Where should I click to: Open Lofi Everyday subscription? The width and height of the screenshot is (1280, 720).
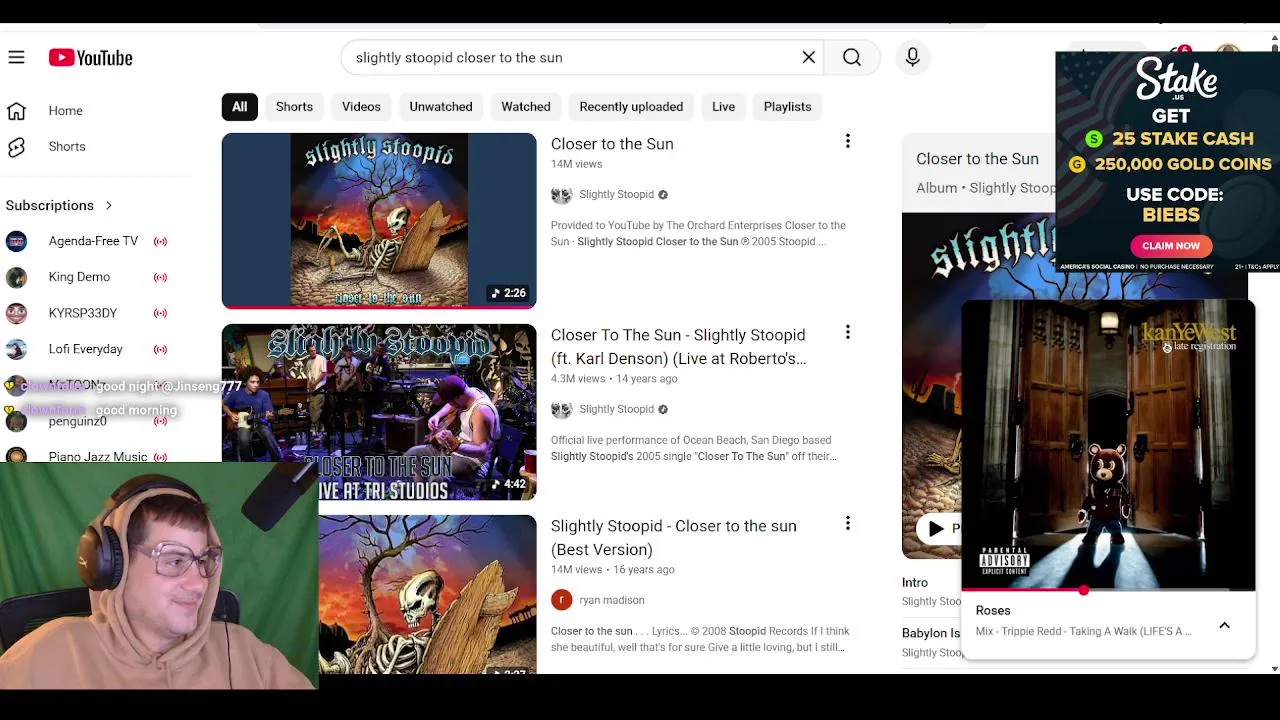pyautogui.click(x=85, y=349)
